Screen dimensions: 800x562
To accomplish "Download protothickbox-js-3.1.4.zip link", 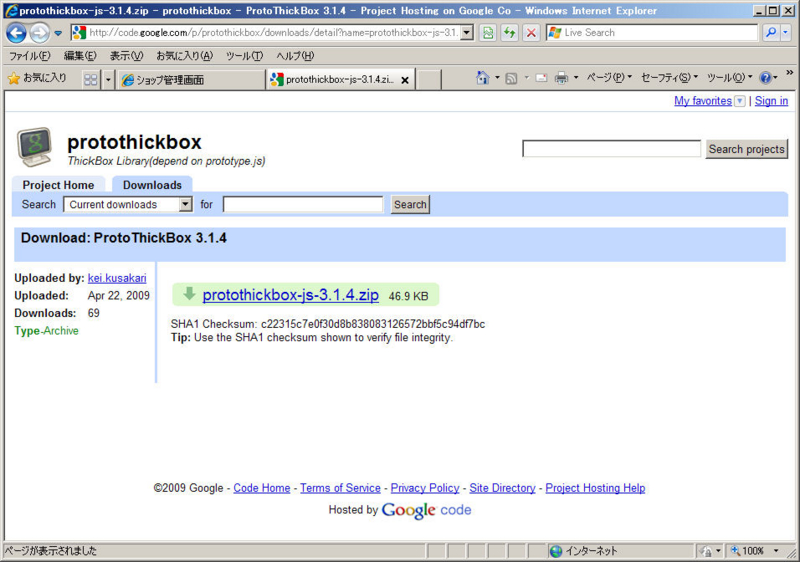I will point(290,295).
